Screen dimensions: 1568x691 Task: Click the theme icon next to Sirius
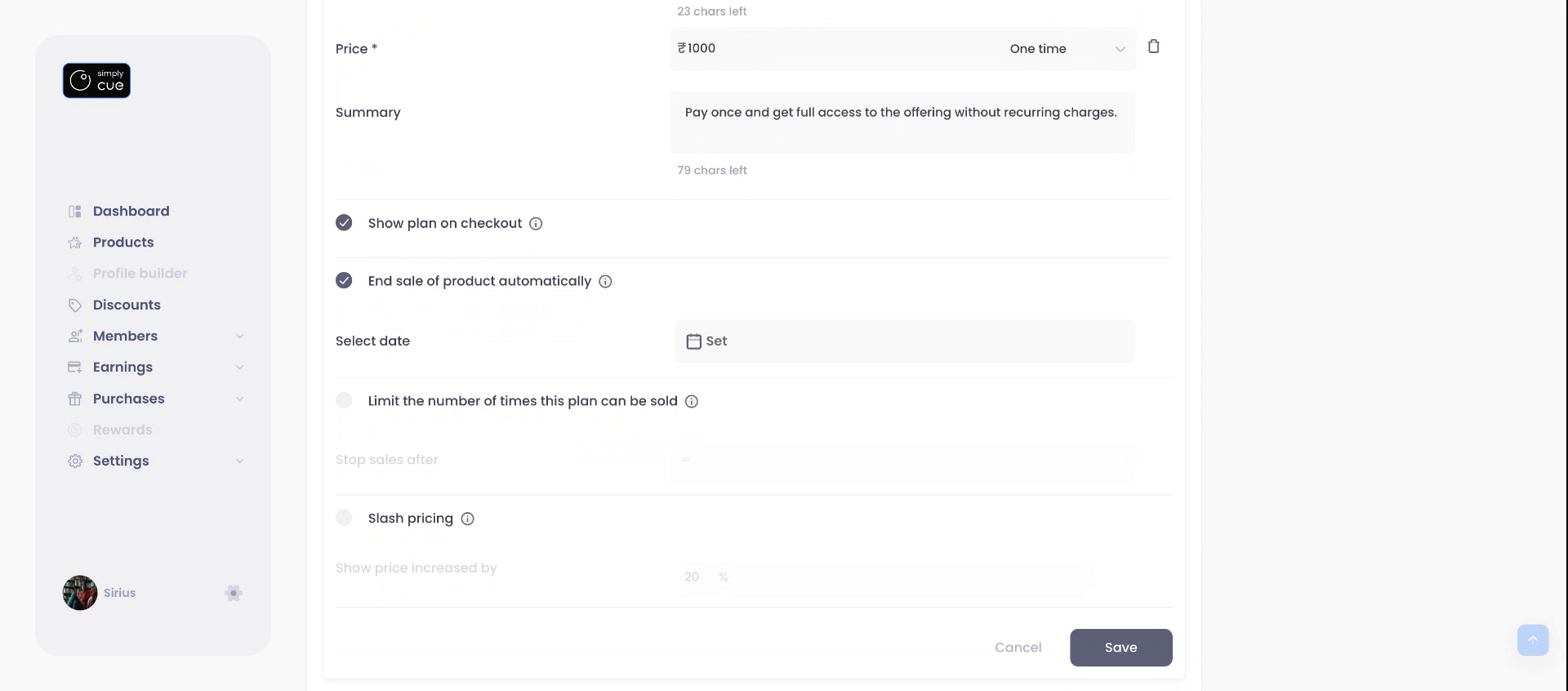(x=234, y=593)
